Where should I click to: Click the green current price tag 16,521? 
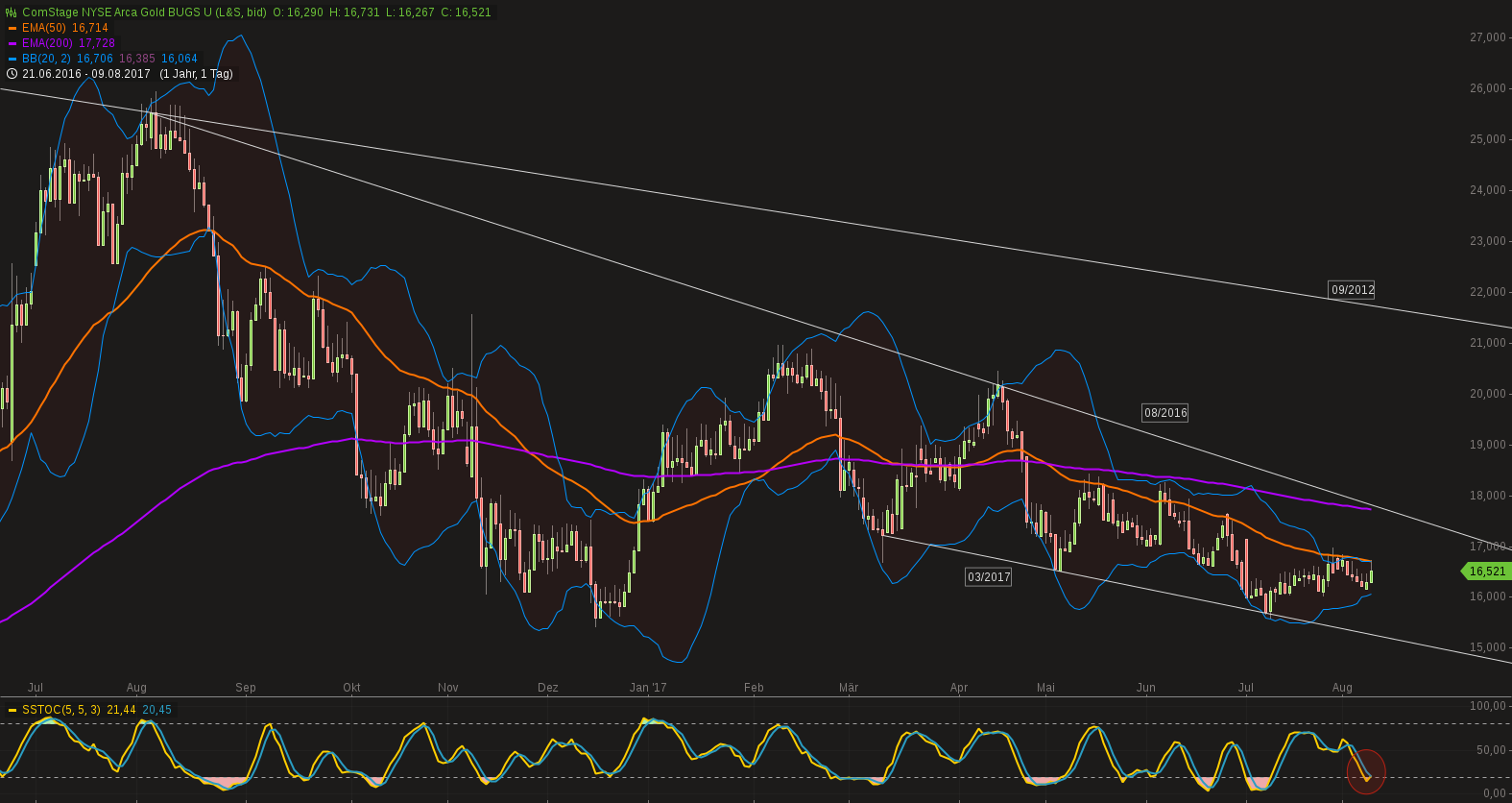coord(1487,572)
